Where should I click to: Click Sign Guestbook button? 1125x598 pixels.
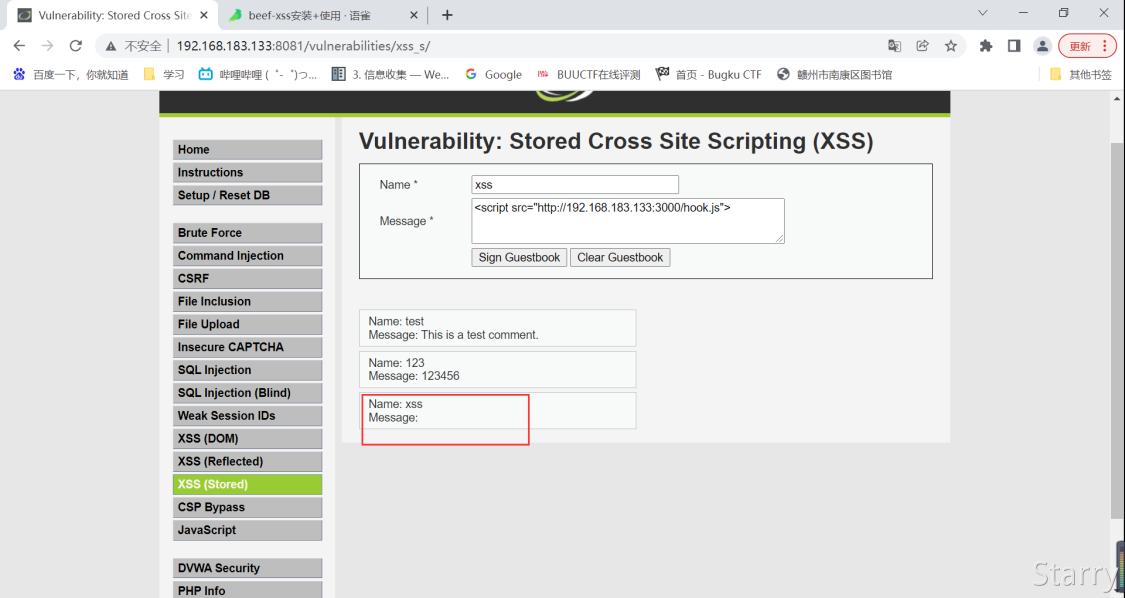pyautogui.click(x=519, y=258)
